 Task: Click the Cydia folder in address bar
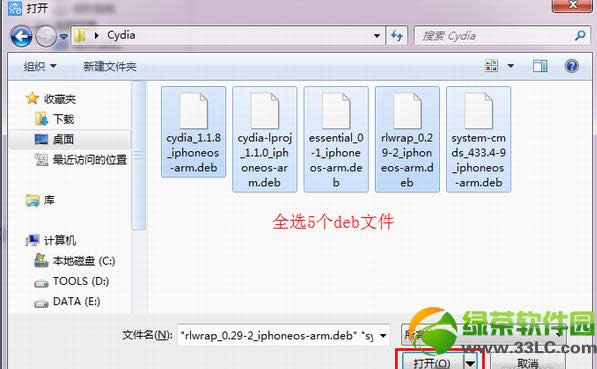pyautogui.click(x=121, y=35)
